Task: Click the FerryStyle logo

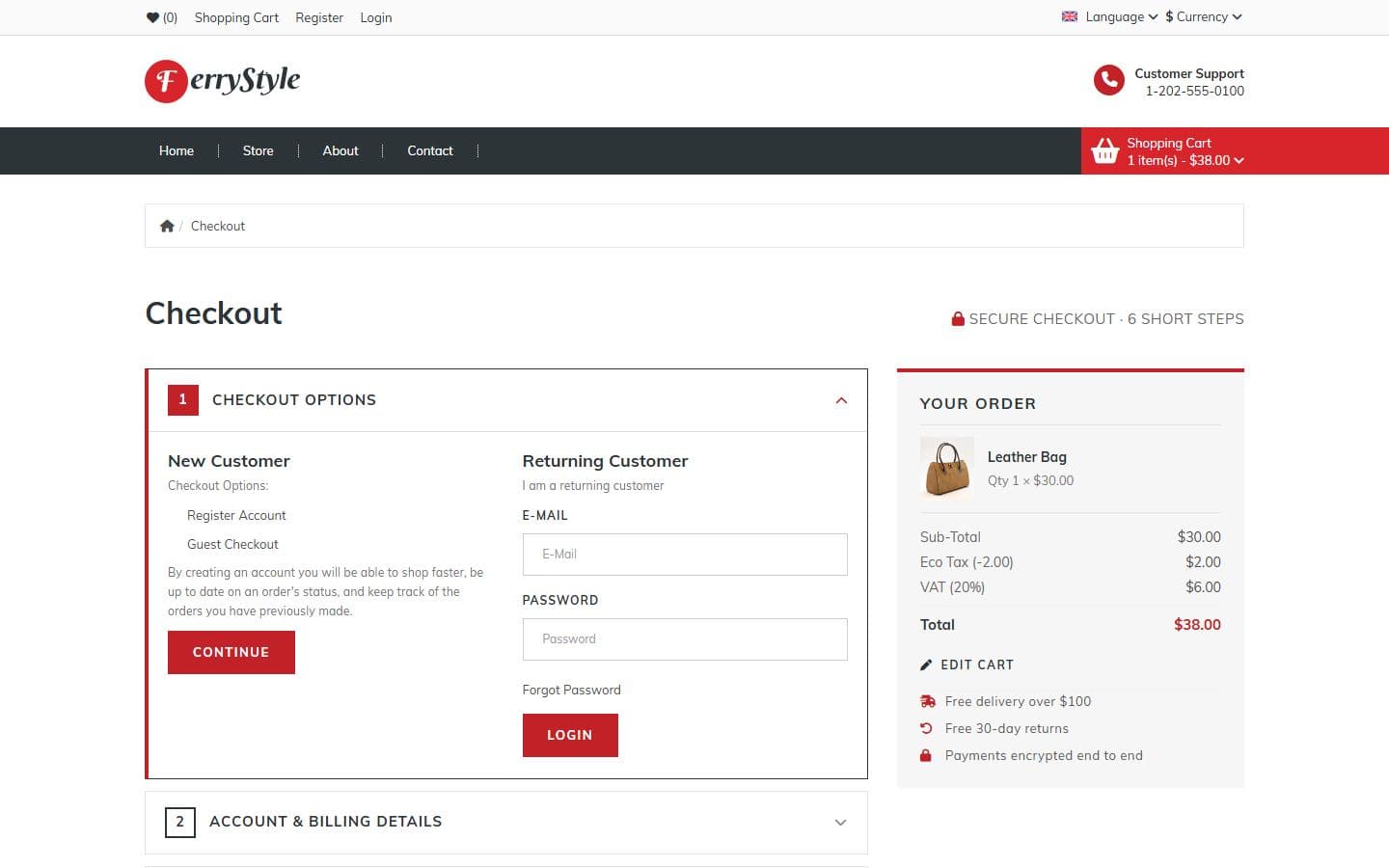Action: 222,81
